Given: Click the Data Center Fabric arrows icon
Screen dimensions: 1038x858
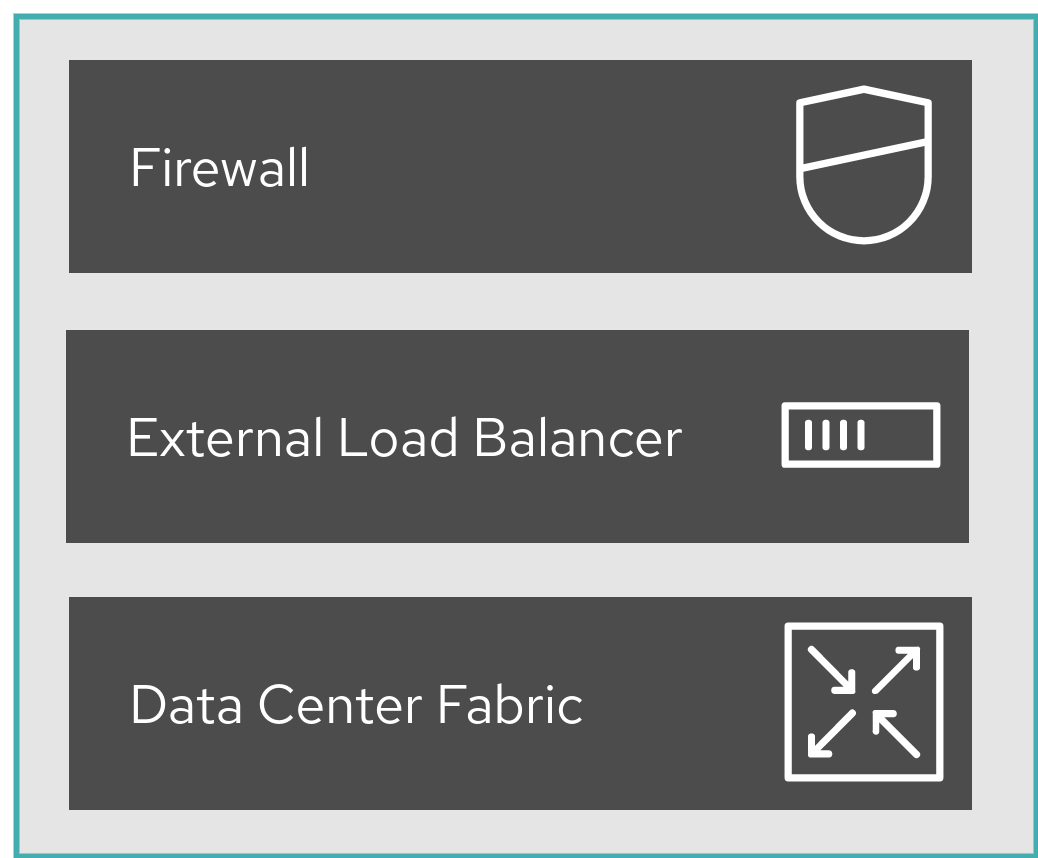Looking at the screenshot, I should coord(864,702).
